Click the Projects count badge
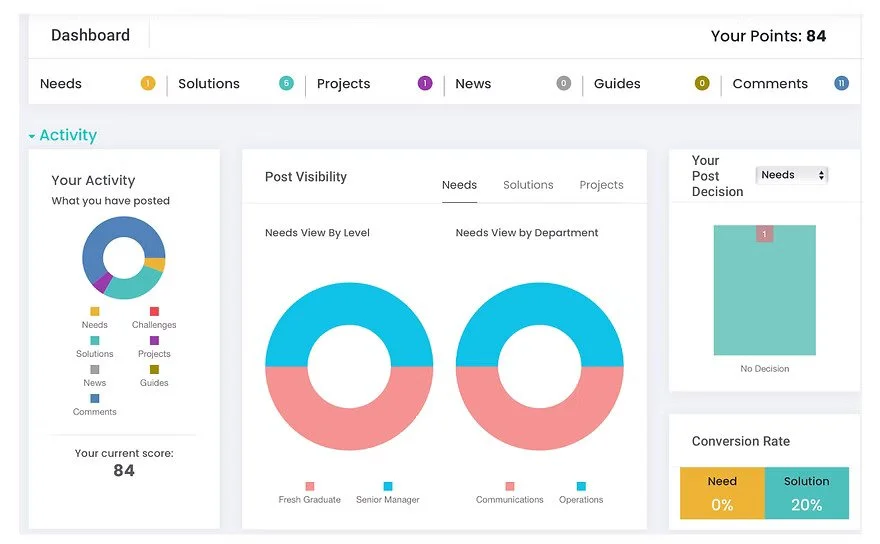 pyautogui.click(x=425, y=84)
